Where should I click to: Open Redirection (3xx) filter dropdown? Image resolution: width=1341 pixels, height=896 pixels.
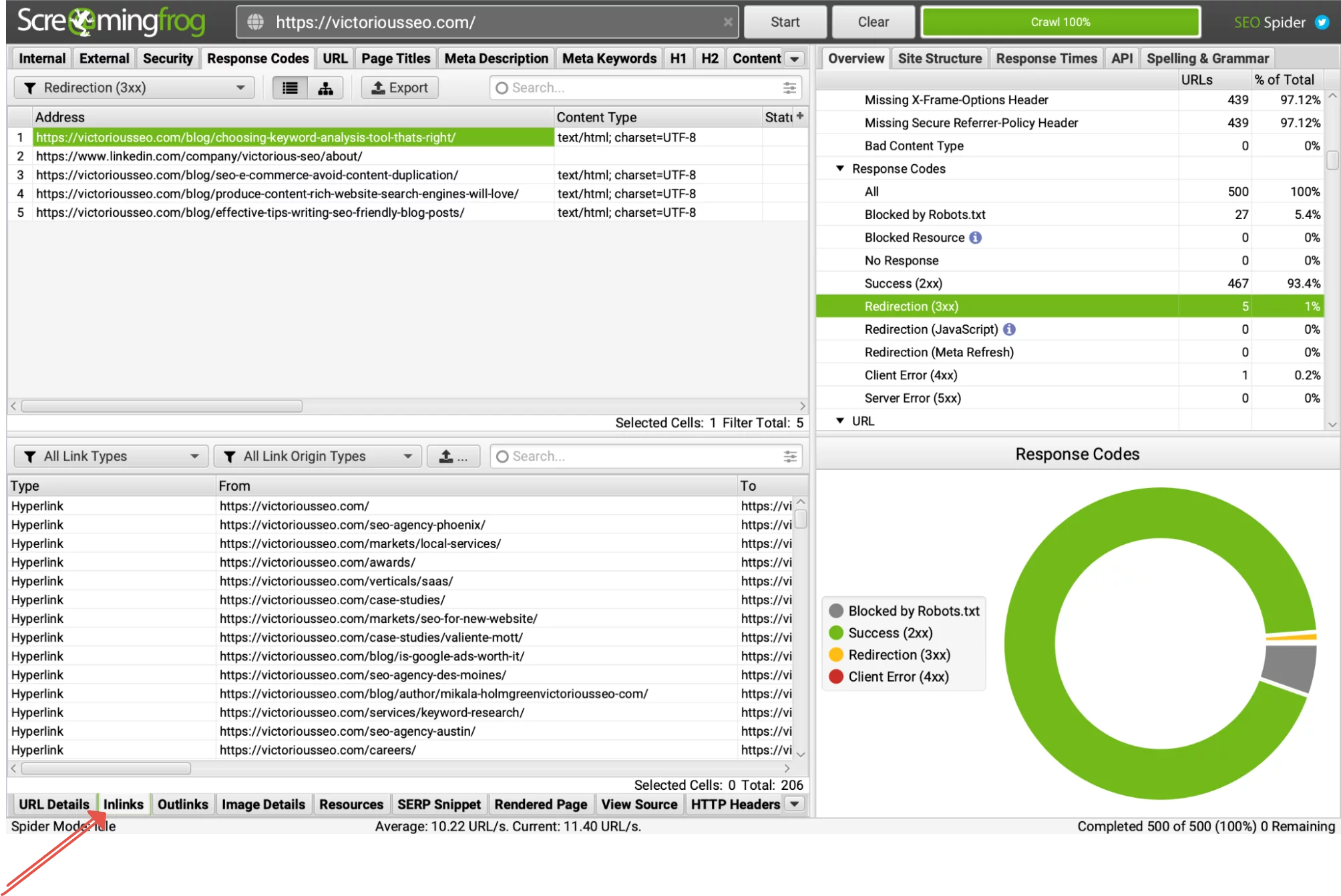(134, 88)
